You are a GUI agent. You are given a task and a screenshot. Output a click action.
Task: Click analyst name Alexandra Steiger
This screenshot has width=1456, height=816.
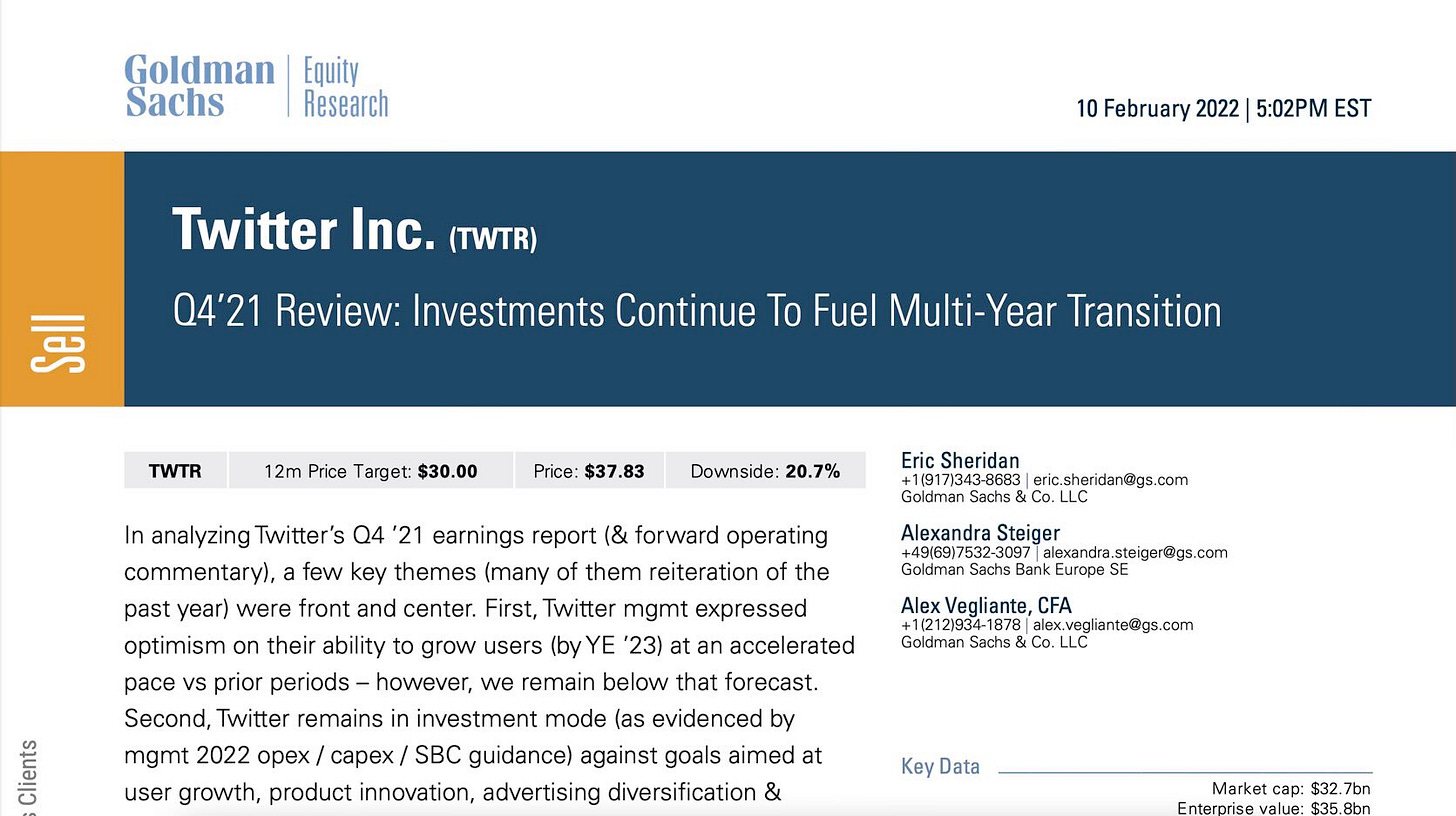[980, 533]
